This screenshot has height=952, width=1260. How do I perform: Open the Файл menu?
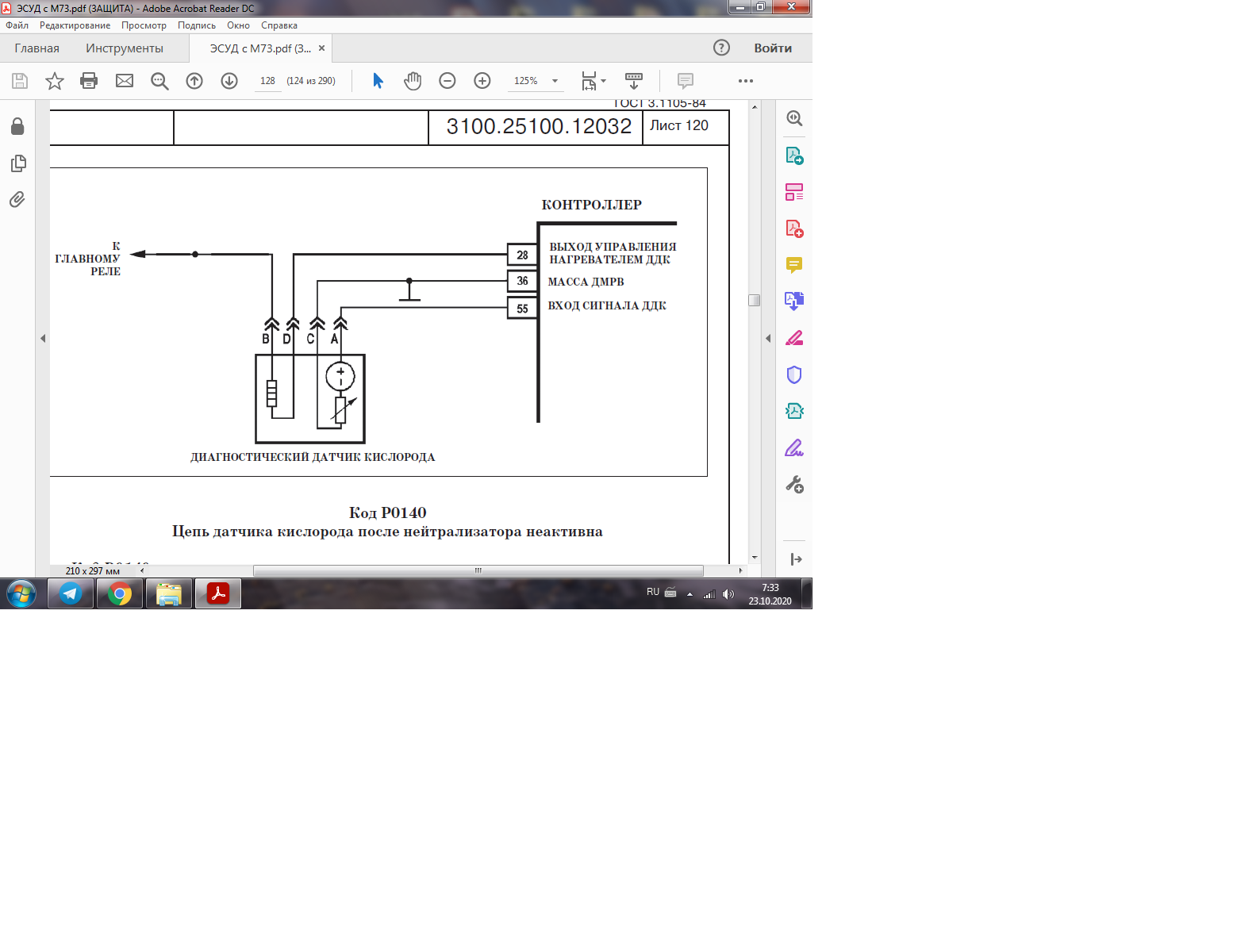pos(17,25)
